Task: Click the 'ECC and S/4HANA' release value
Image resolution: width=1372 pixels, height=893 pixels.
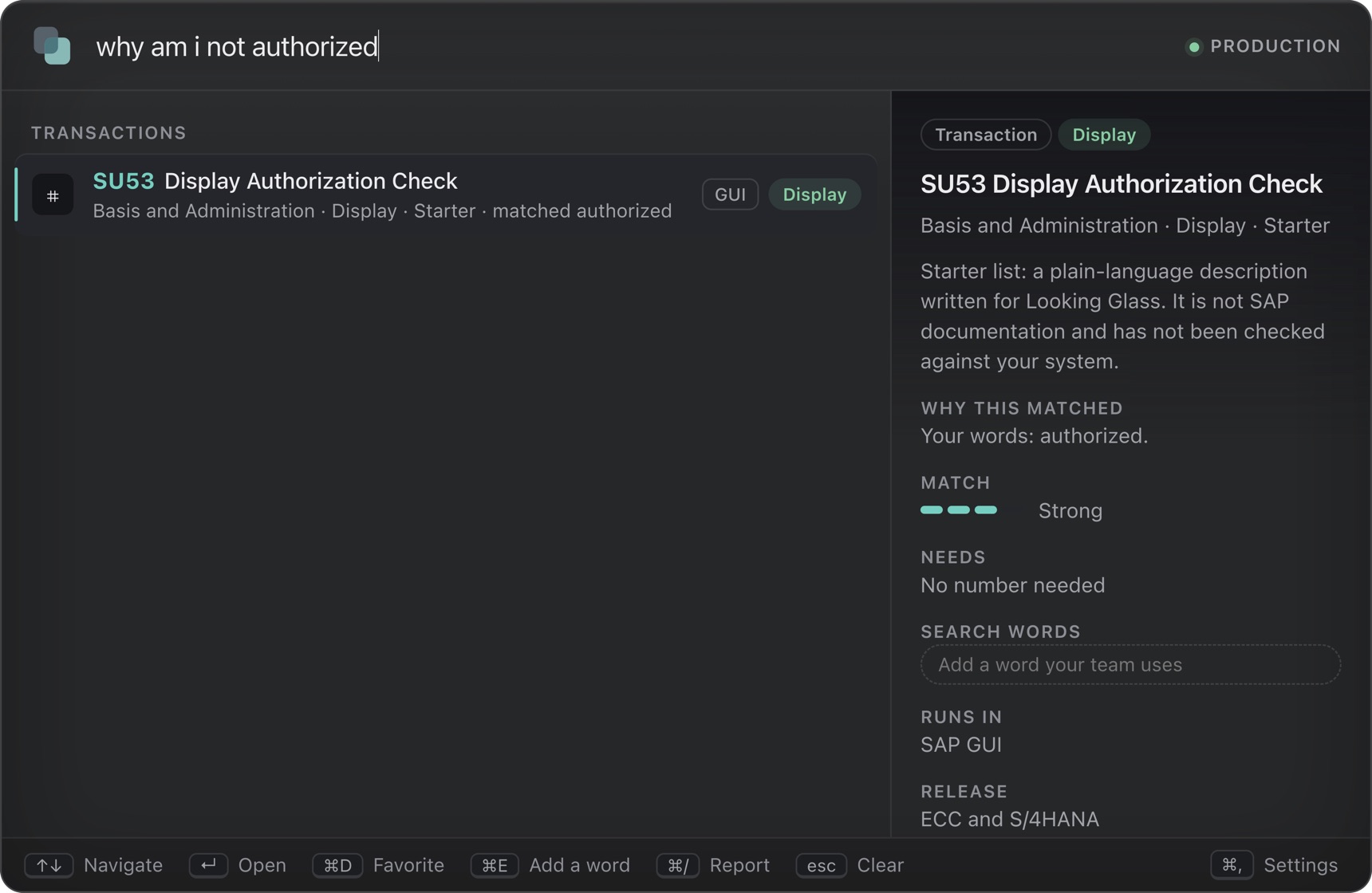Action: pos(1009,820)
